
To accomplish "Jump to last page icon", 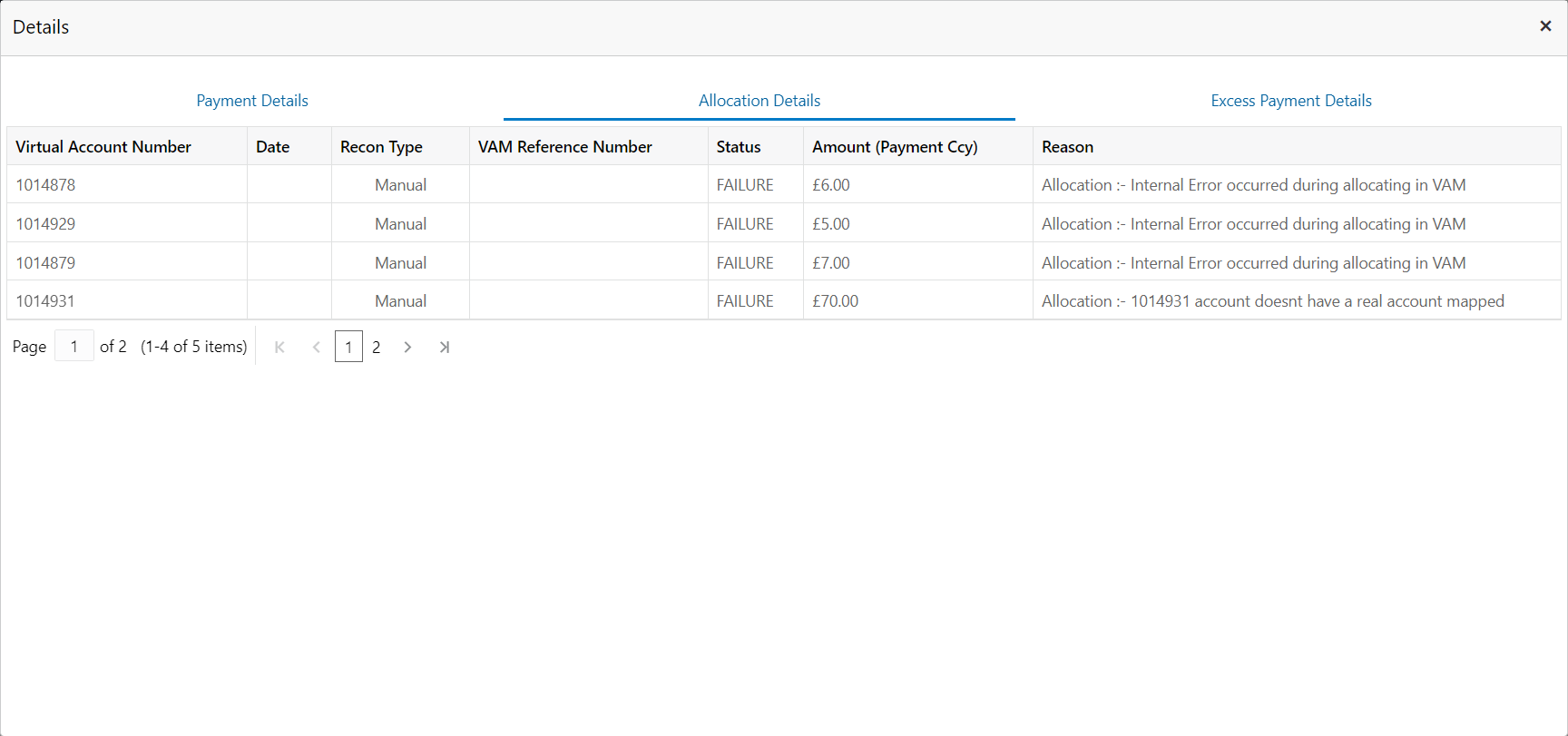I will coord(444,347).
